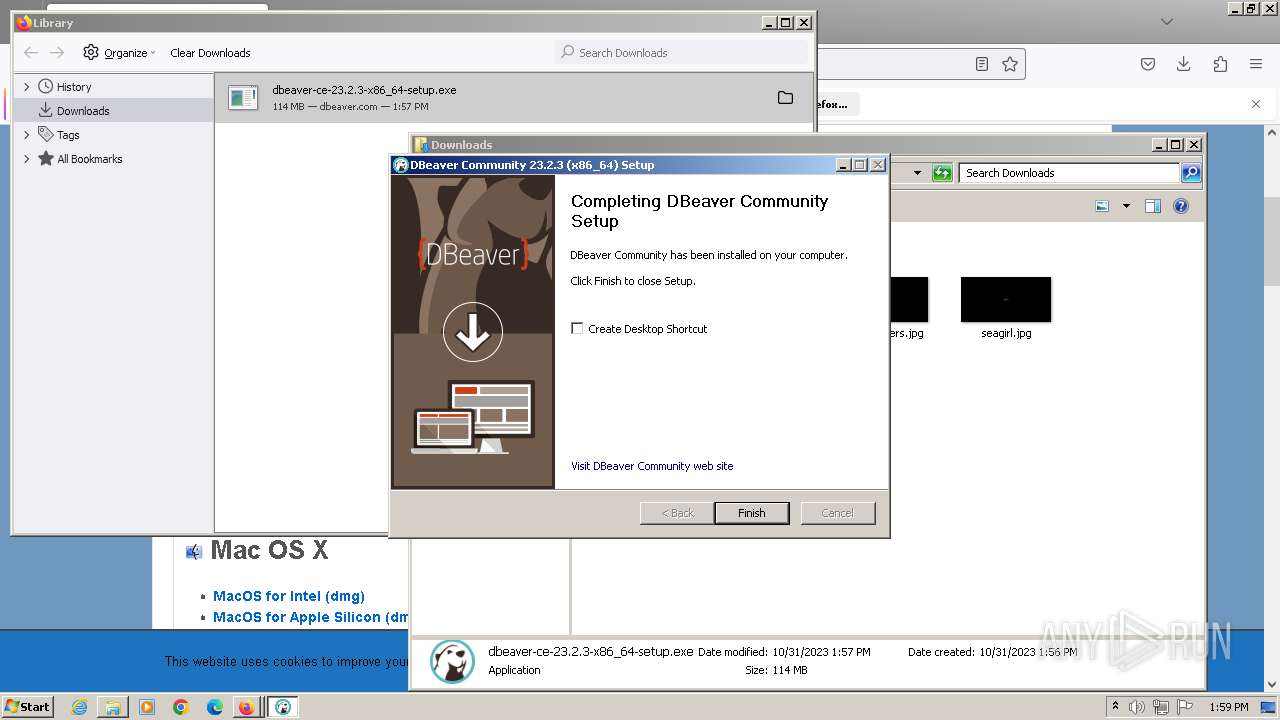Launch Internet Explorer from taskbar
The width and height of the screenshot is (1280, 720).
click(x=79, y=707)
